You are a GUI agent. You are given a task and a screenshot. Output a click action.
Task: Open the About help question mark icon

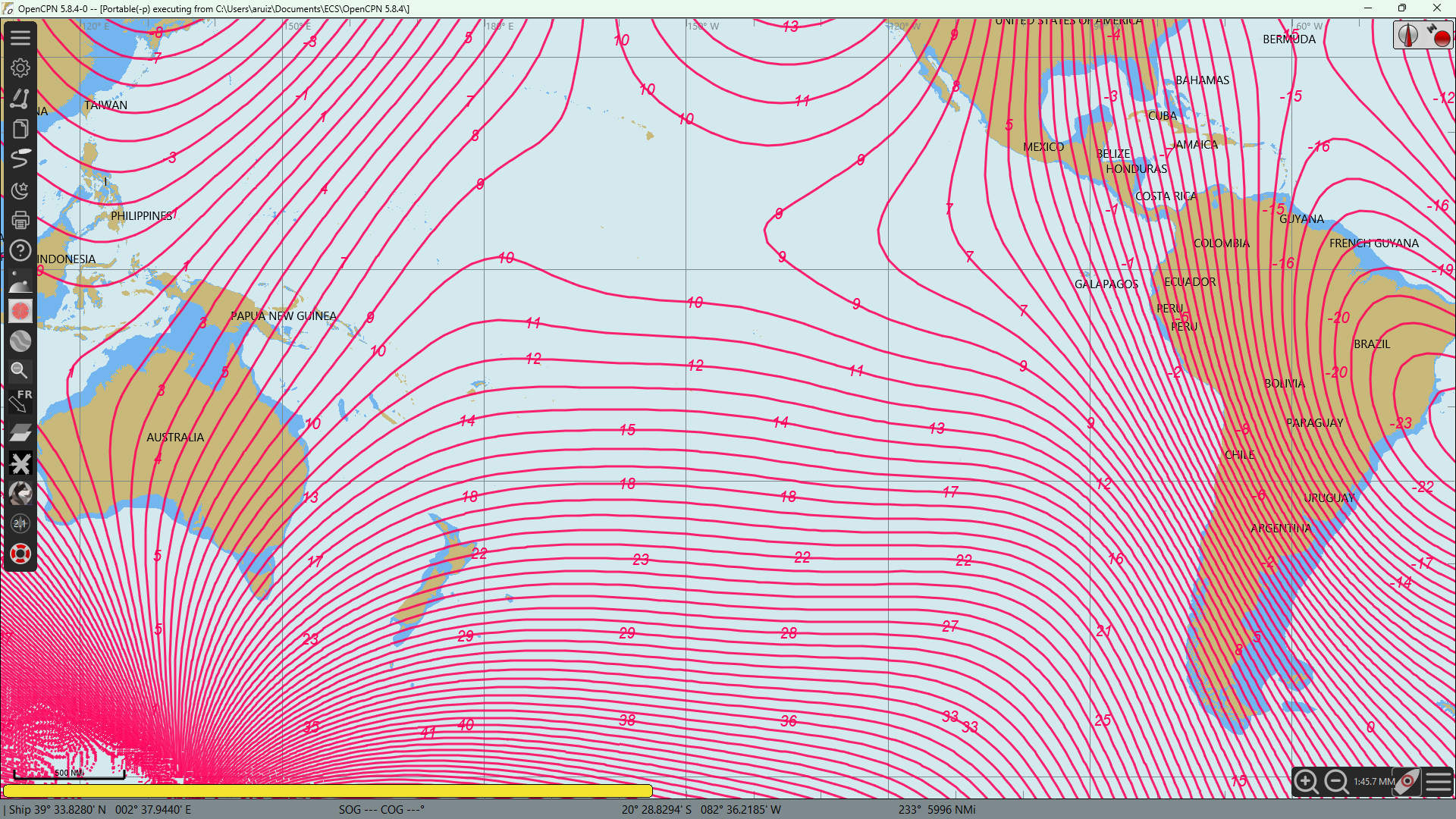click(x=20, y=250)
